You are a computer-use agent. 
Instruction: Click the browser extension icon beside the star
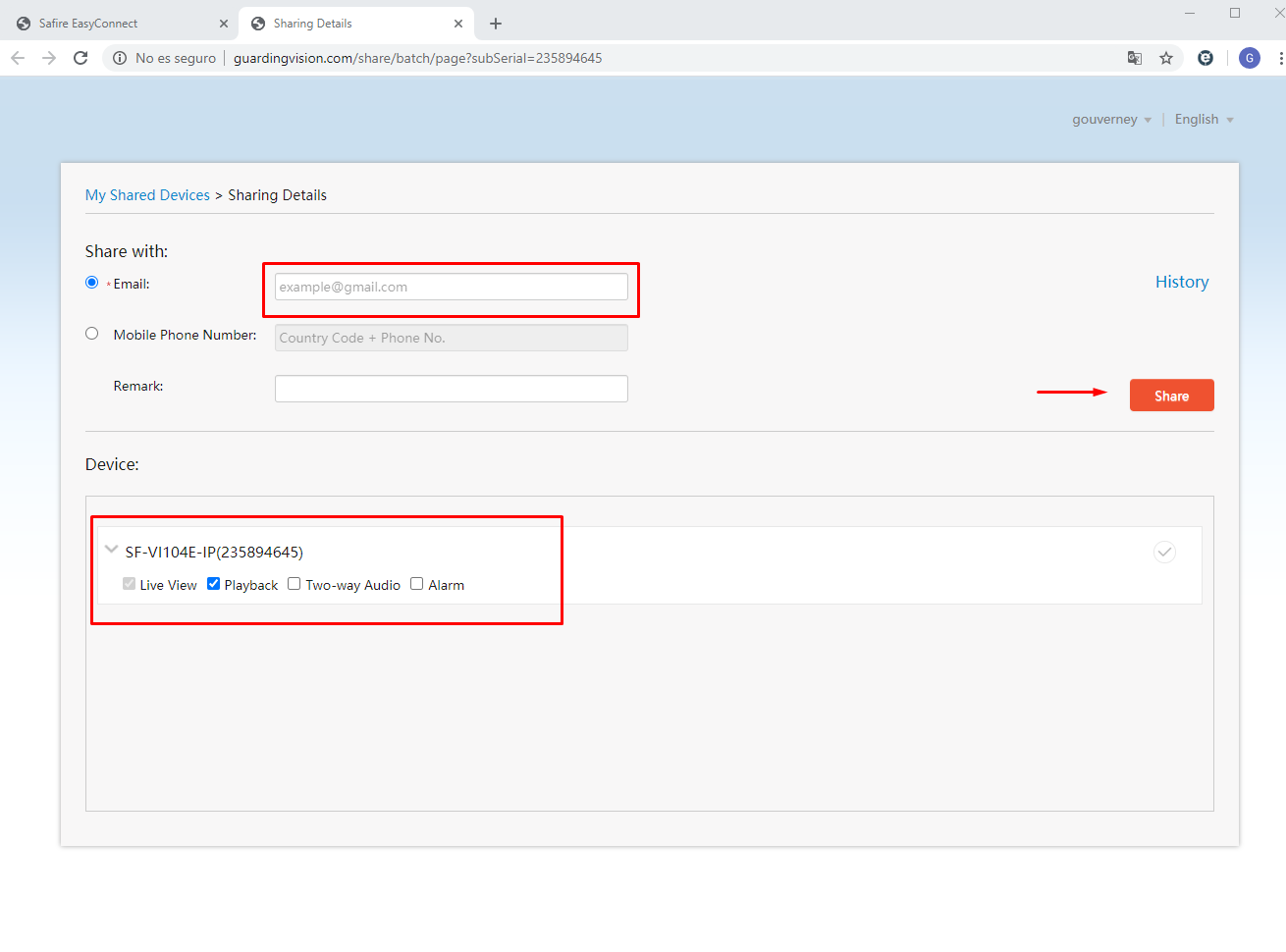click(1206, 58)
